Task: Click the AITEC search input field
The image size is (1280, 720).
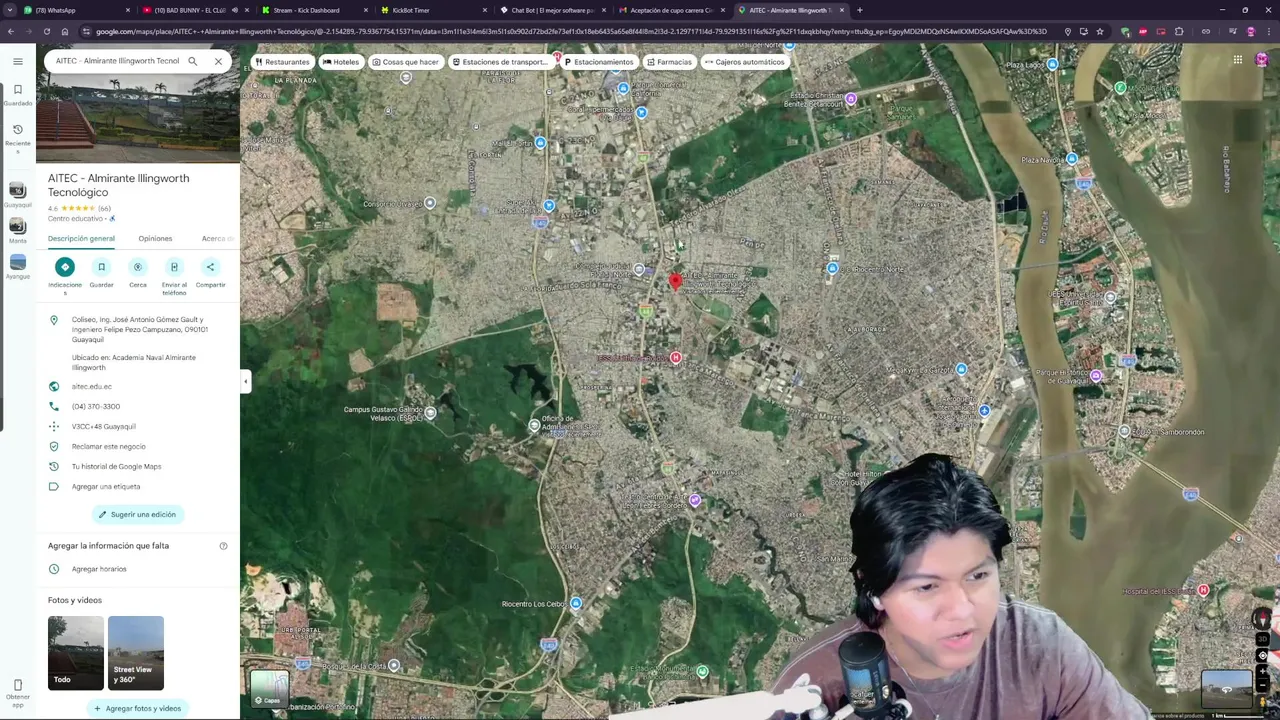Action: click(x=117, y=61)
